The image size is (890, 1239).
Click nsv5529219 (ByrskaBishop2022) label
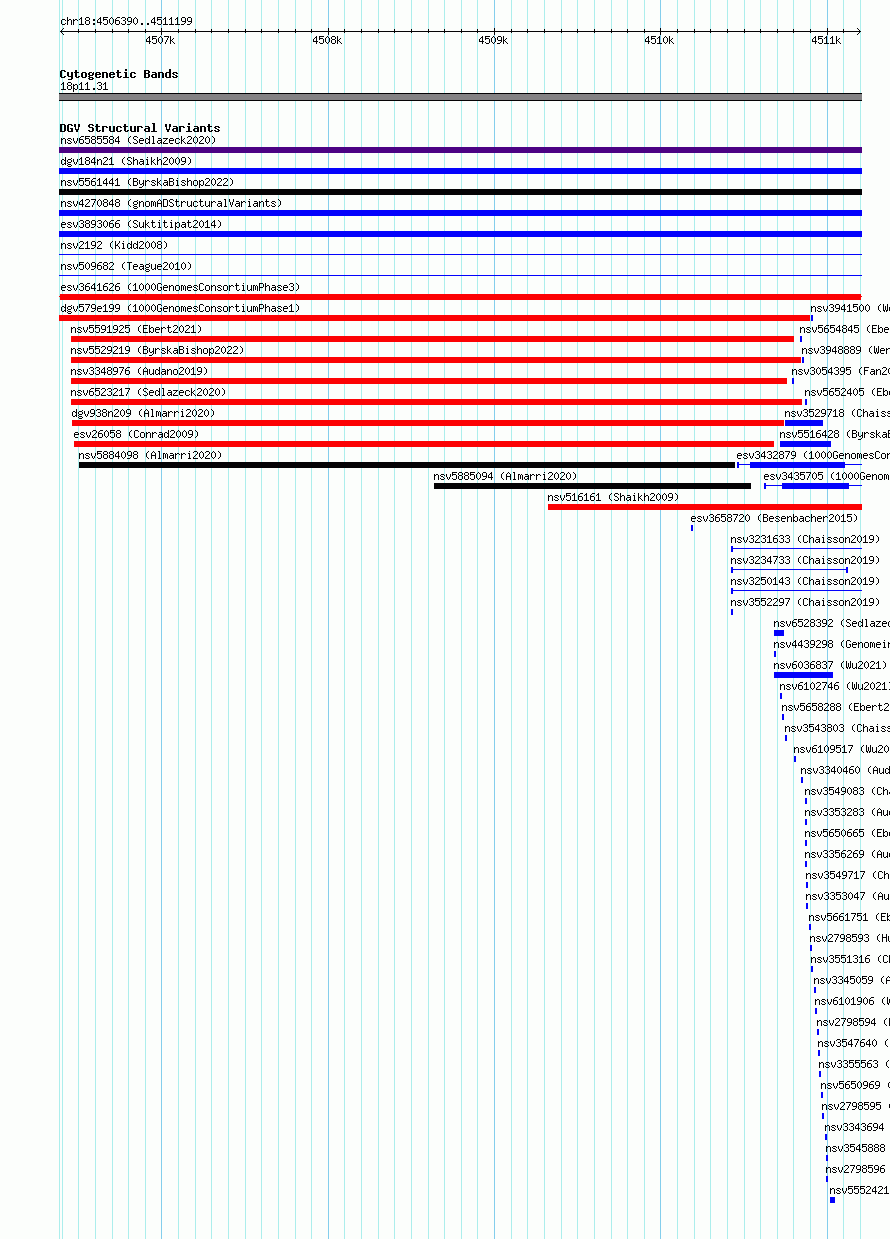[x=157, y=350]
